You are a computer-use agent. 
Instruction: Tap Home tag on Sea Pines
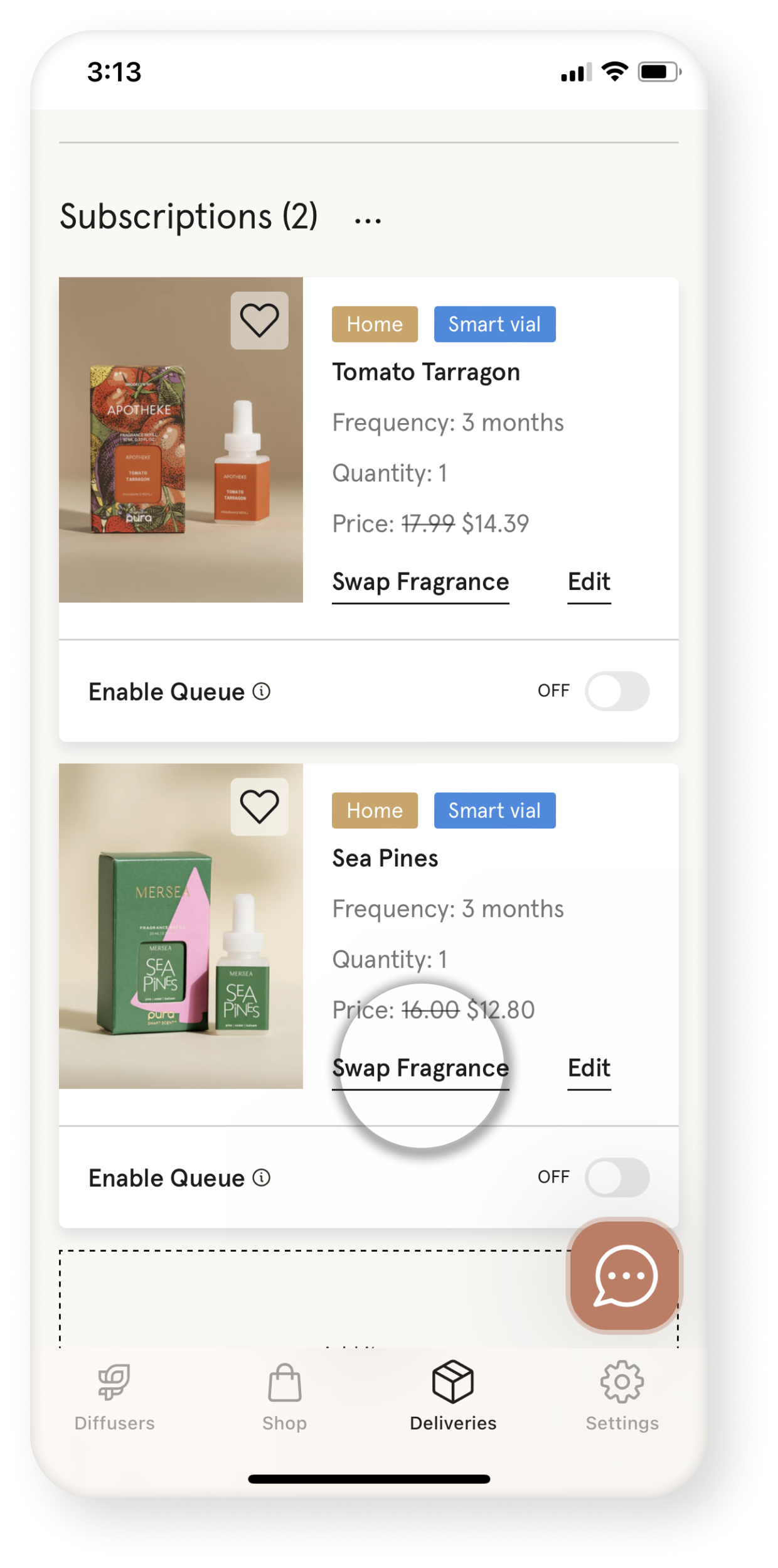coord(375,810)
